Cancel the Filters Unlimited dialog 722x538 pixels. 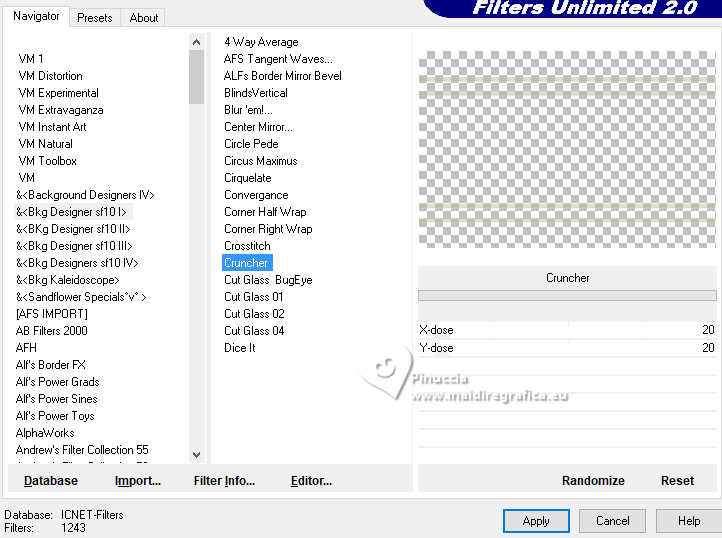pyautogui.click(x=612, y=521)
